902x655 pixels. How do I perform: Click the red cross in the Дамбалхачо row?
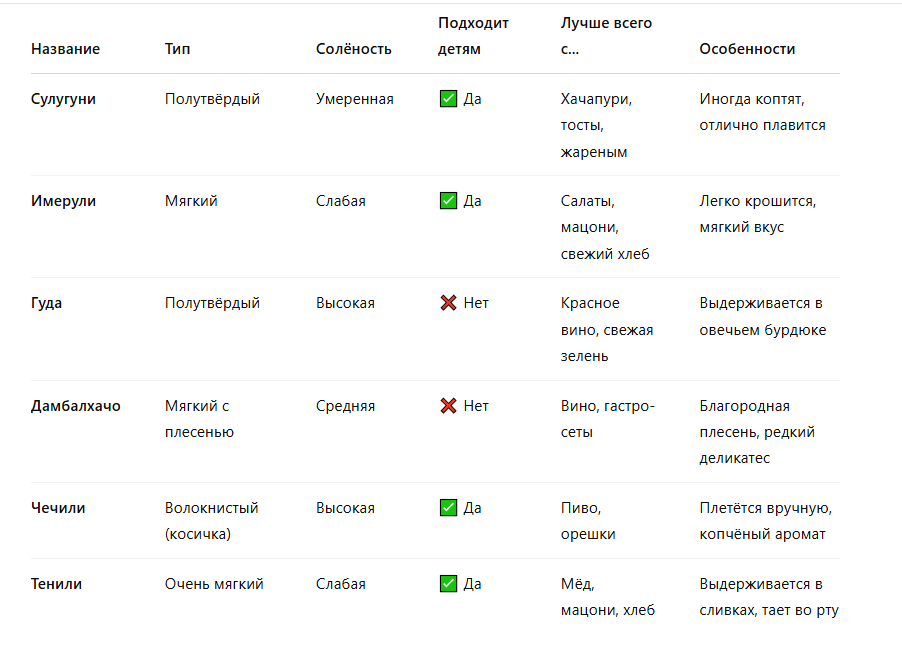pos(448,406)
